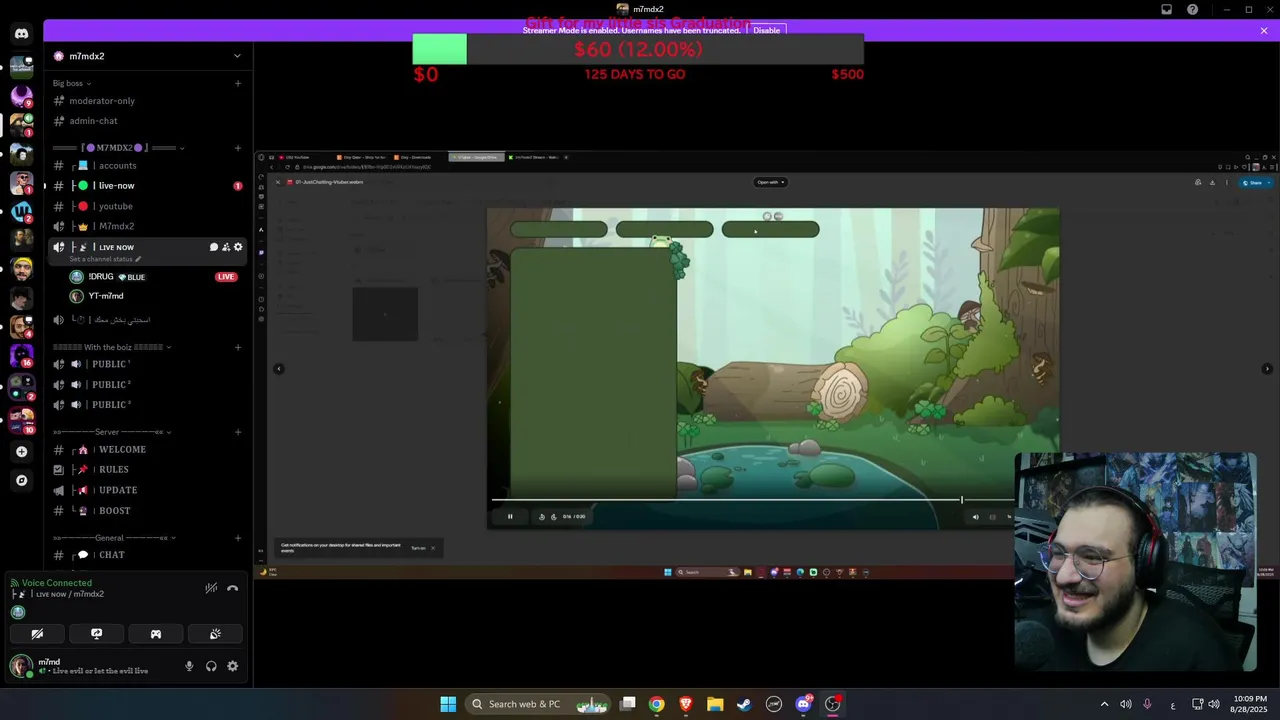1280x720 pixels.
Task: Open the youtube text channel
Action: (x=147, y=206)
